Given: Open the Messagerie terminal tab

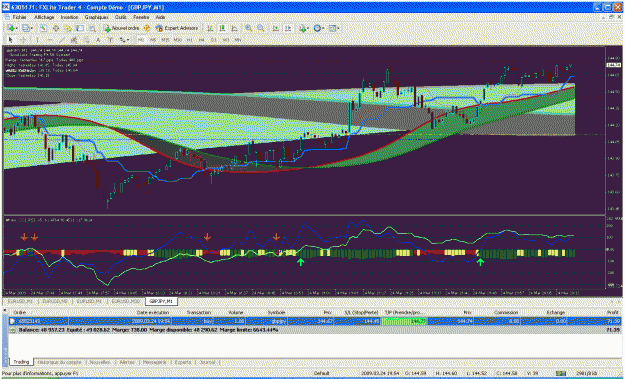Looking at the screenshot, I should (155, 362).
